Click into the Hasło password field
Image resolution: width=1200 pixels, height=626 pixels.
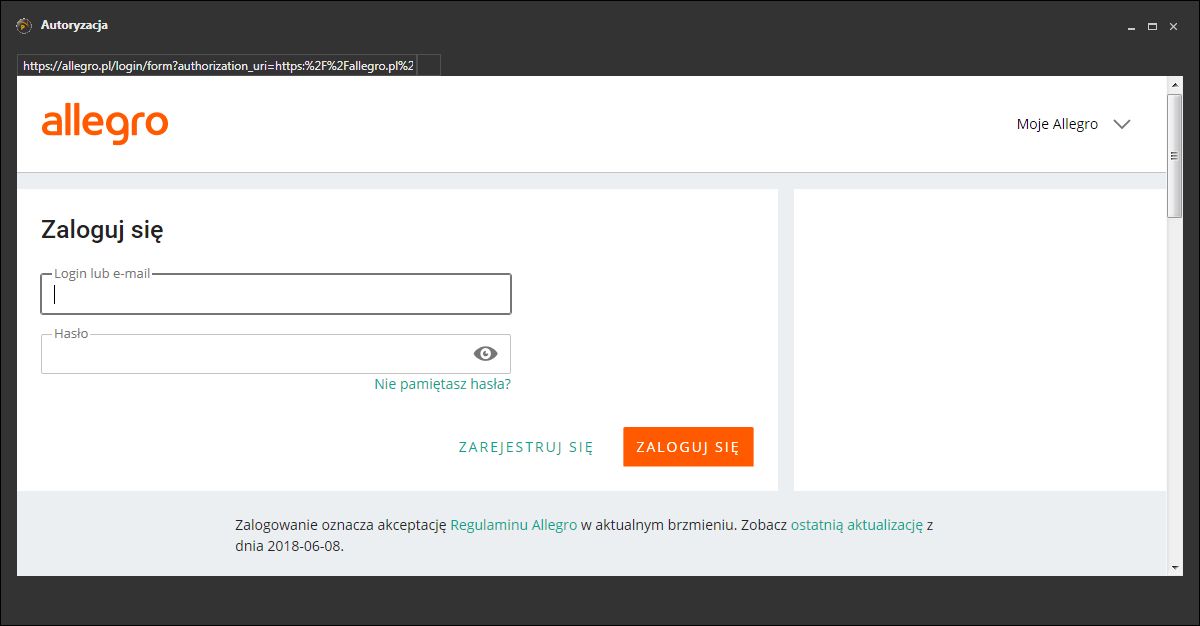276,354
